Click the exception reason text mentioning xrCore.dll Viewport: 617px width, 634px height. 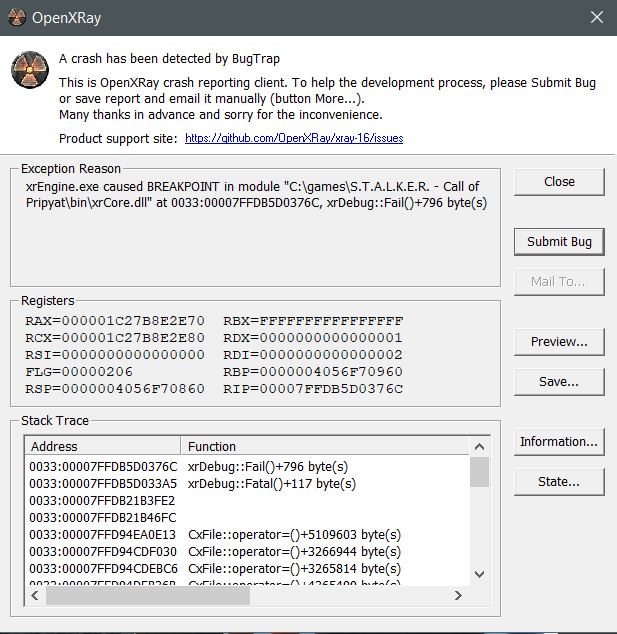(x=256, y=194)
